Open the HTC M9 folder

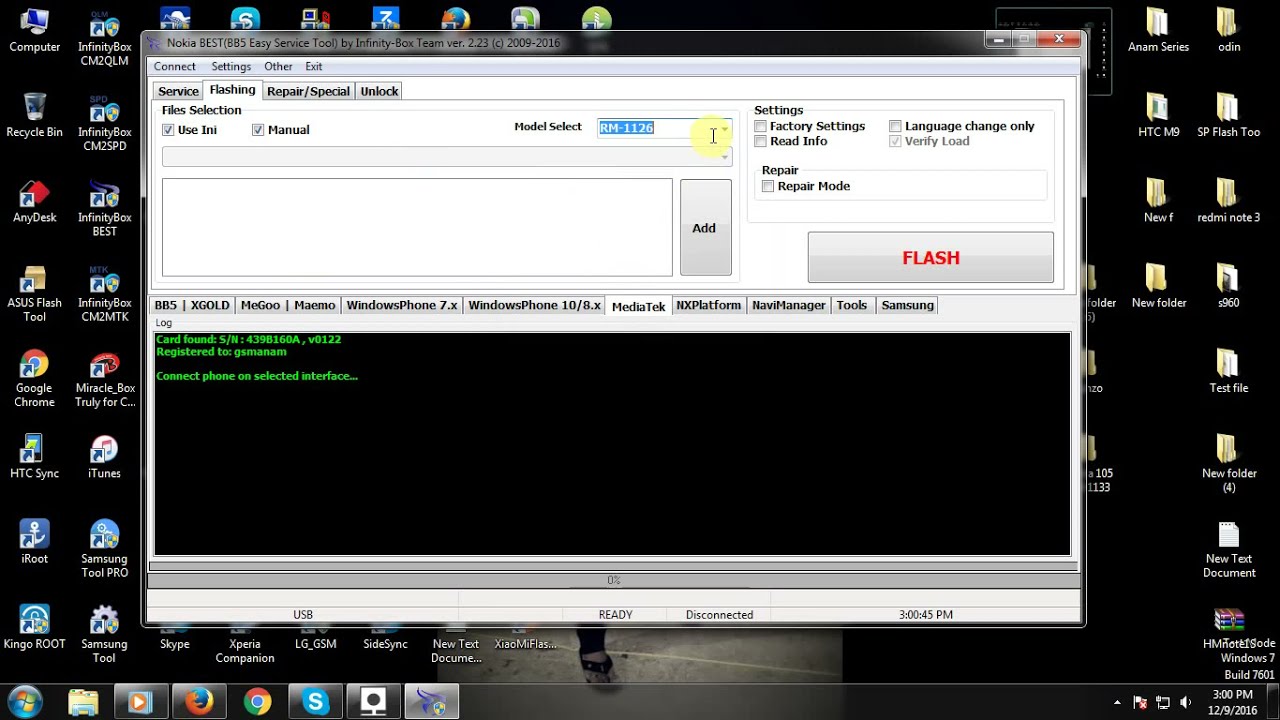point(1159,115)
